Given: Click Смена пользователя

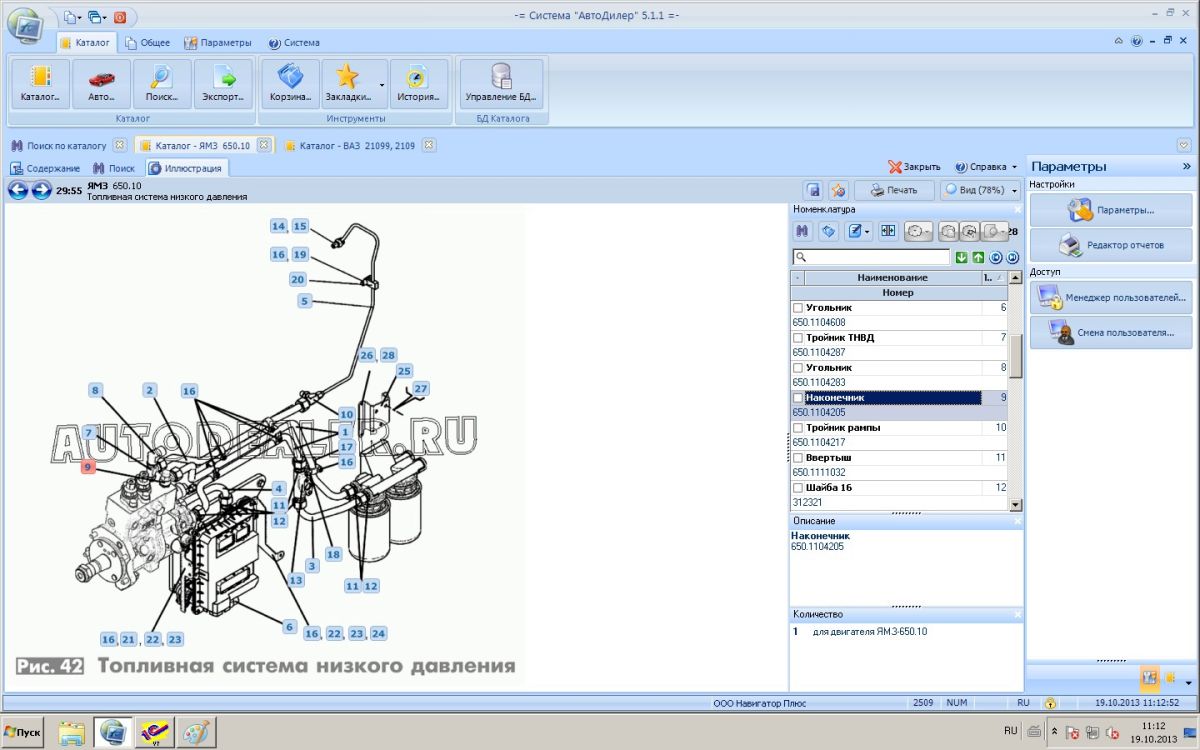Looking at the screenshot, I should pyautogui.click(x=1111, y=332).
